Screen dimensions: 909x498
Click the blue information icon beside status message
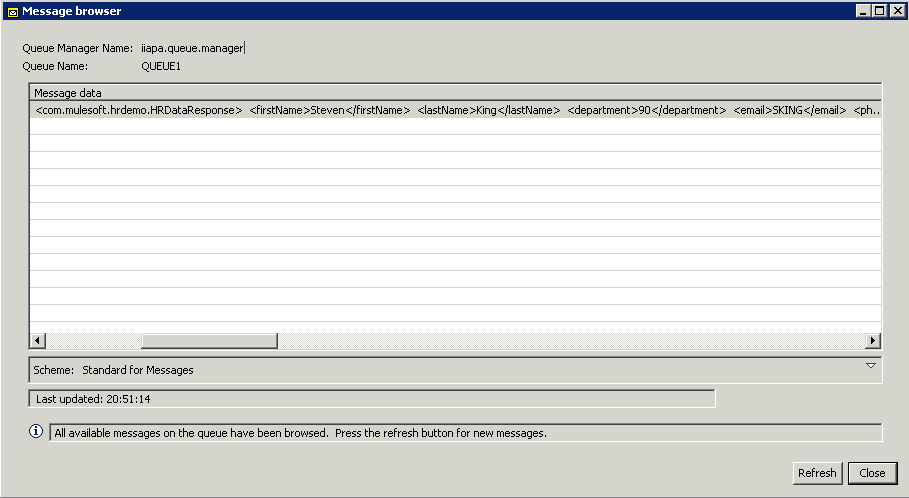pyautogui.click(x=37, y=432)
